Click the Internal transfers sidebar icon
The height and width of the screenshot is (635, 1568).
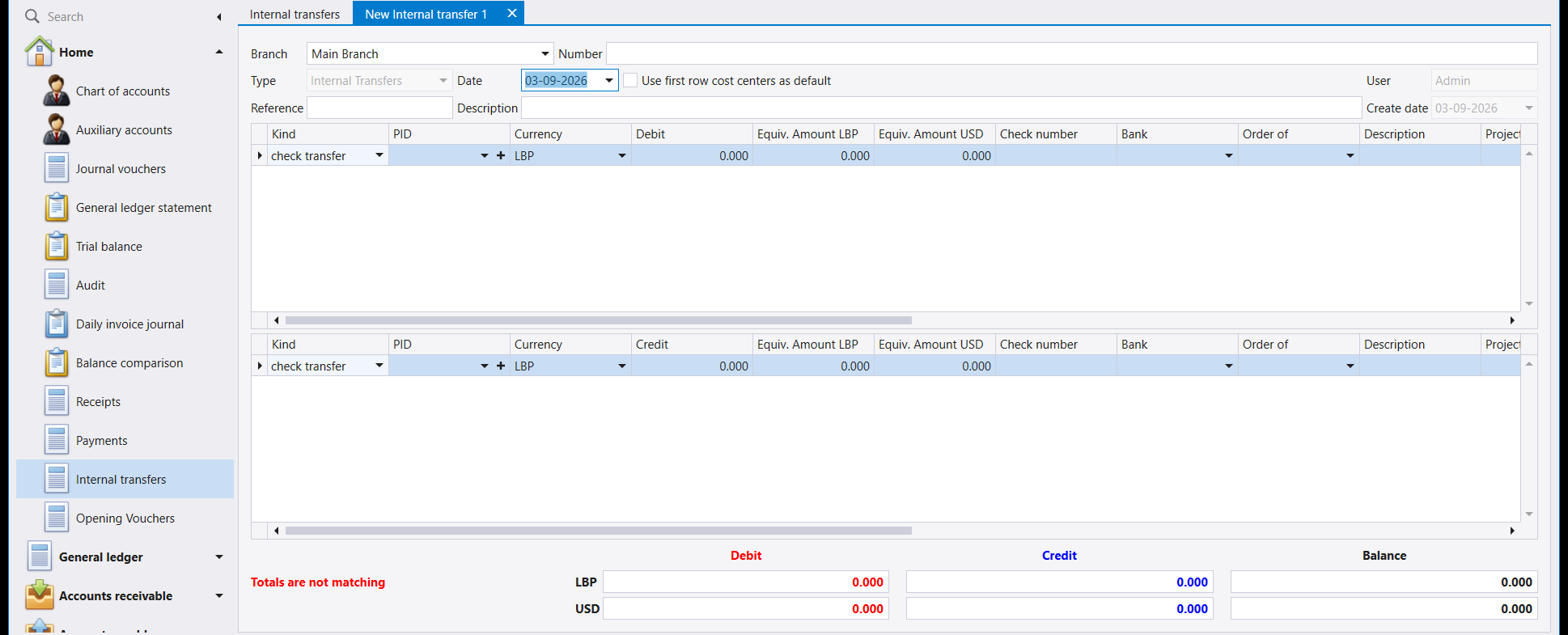pos(57,479)
